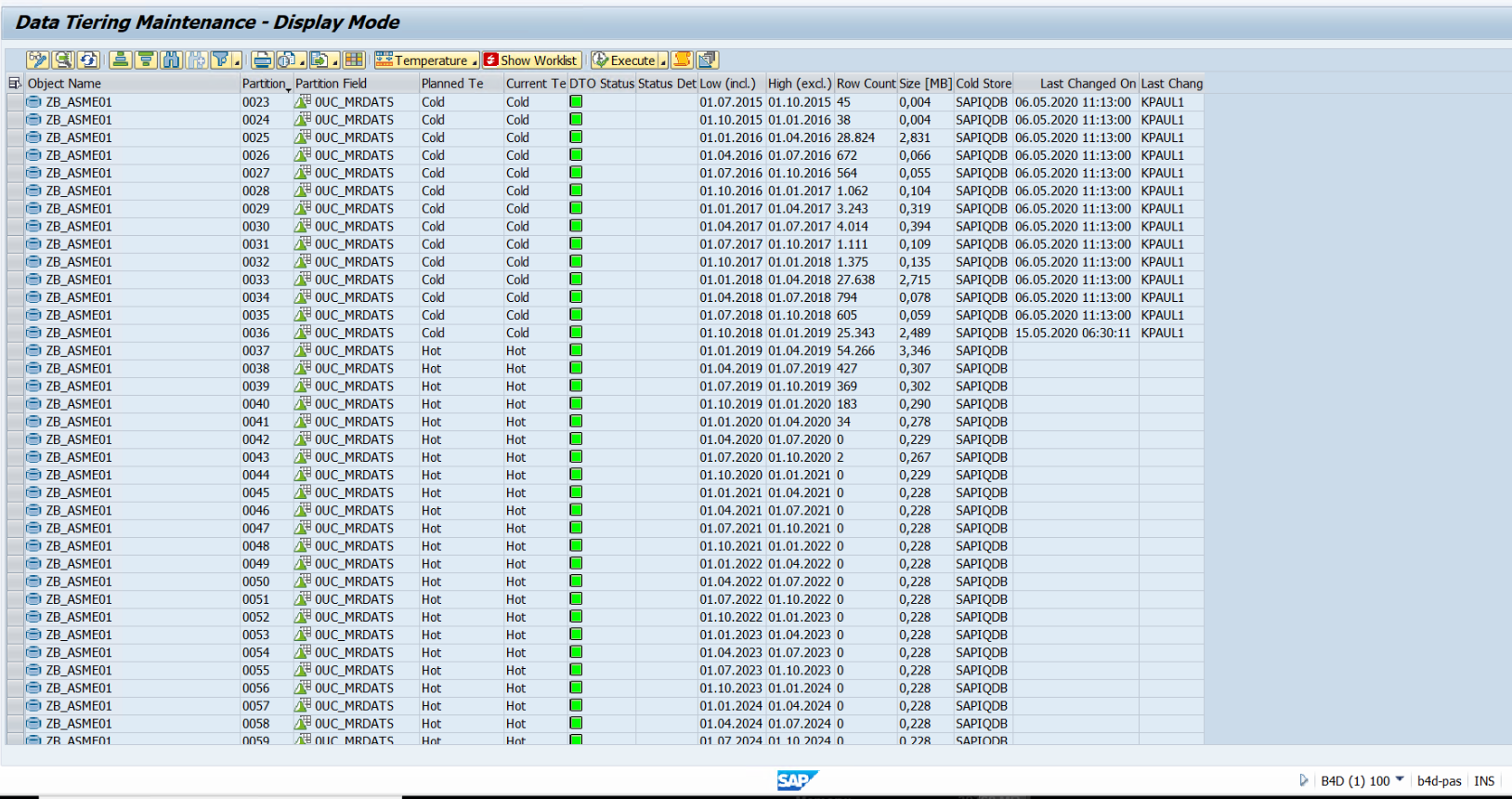
Task: Click the Find binoculars icon
Action: (172, 60)
